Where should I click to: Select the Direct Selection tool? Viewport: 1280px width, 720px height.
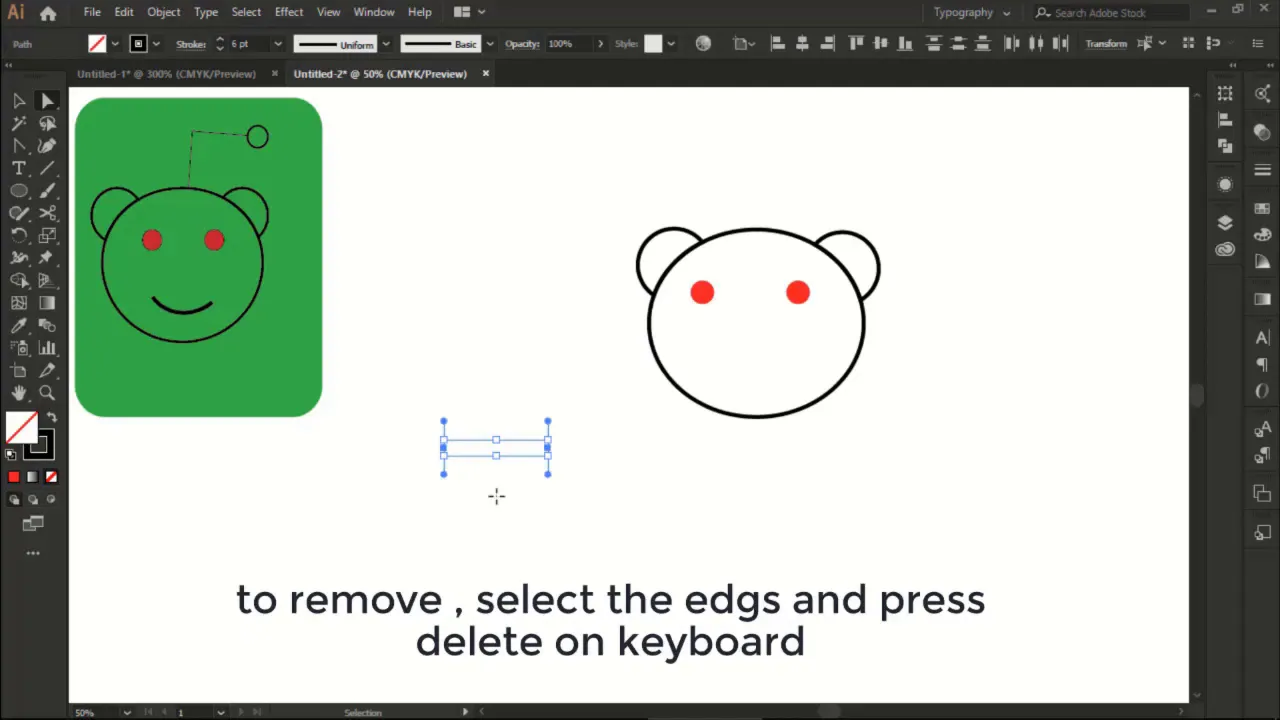tap(47, 100)
